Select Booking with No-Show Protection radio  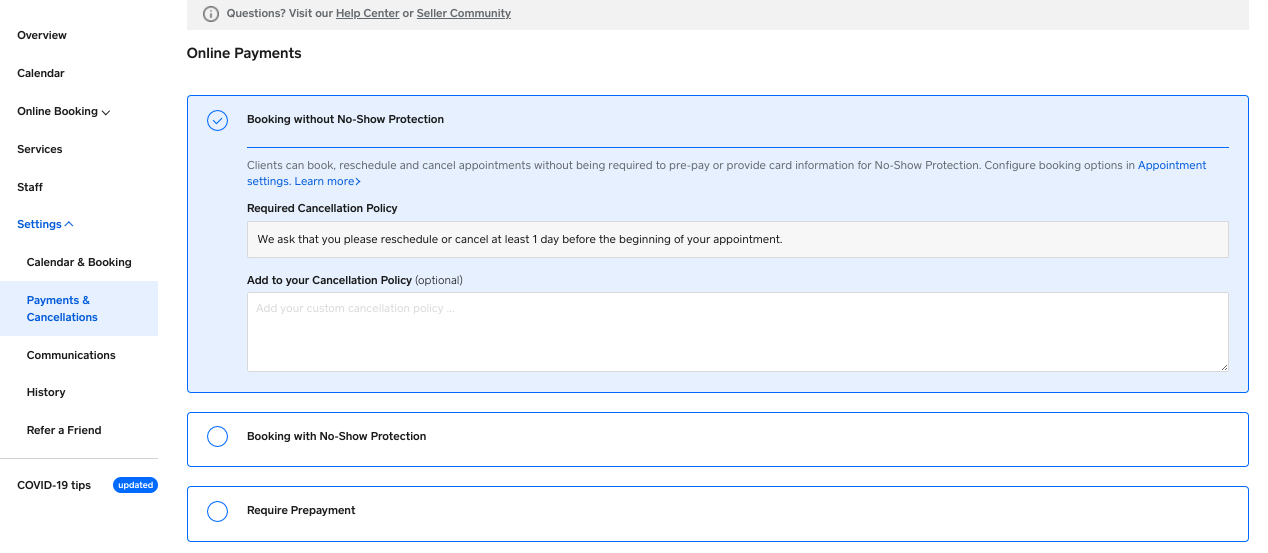(x=217, y=437)
